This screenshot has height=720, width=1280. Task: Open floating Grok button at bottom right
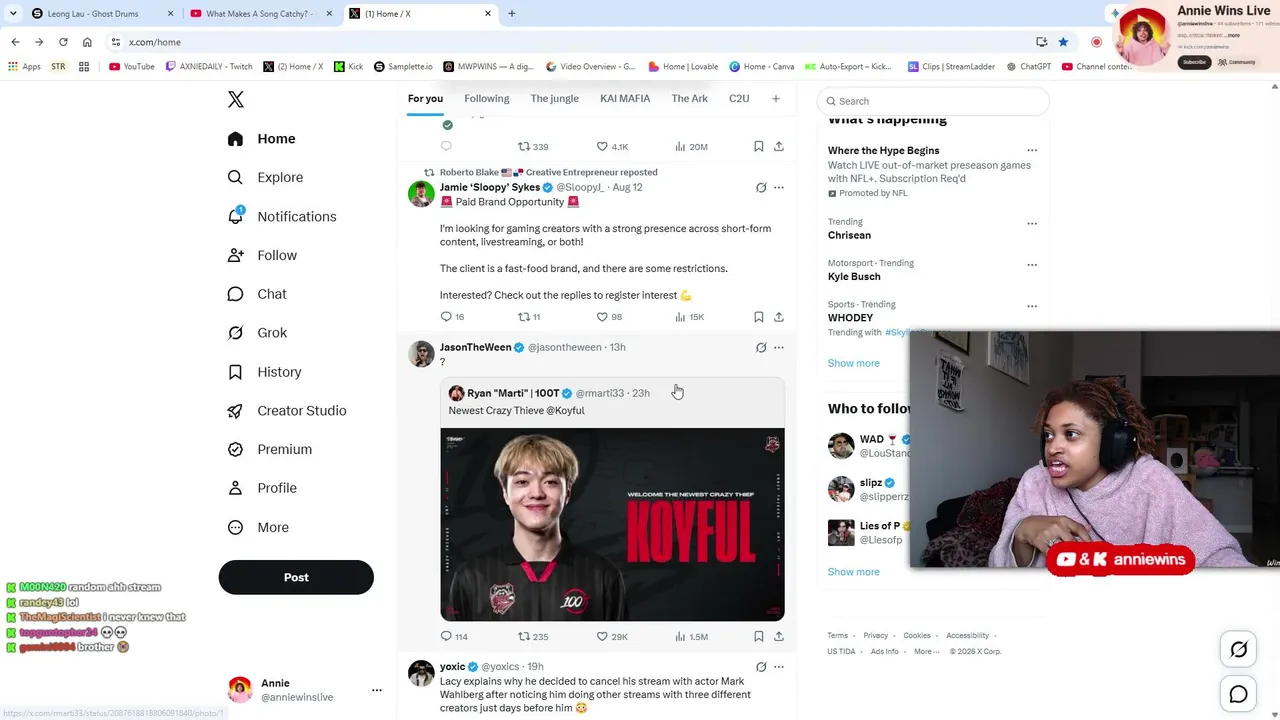click(1238, 650)
